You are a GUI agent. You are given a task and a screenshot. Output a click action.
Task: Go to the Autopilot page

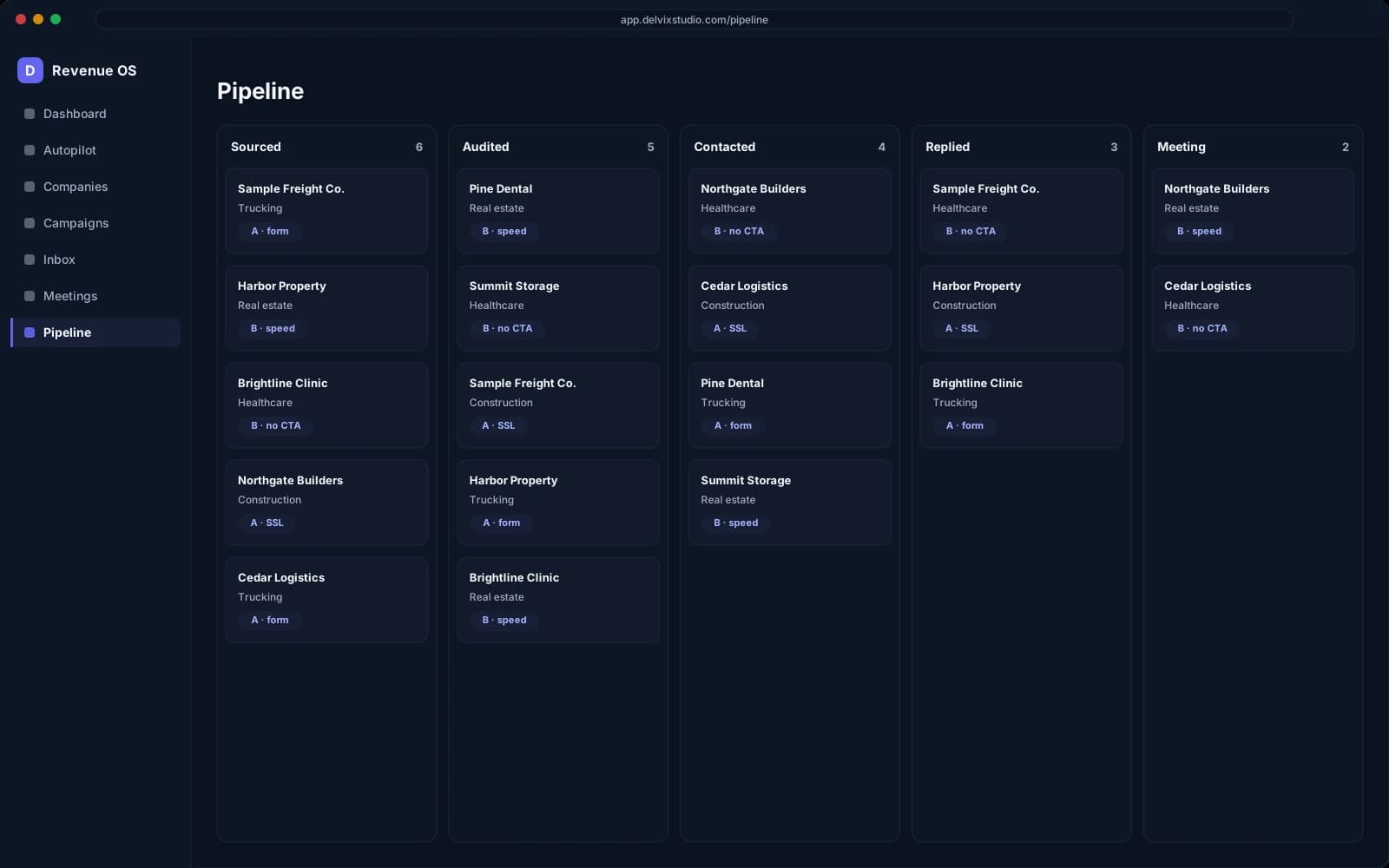point(95,150)
